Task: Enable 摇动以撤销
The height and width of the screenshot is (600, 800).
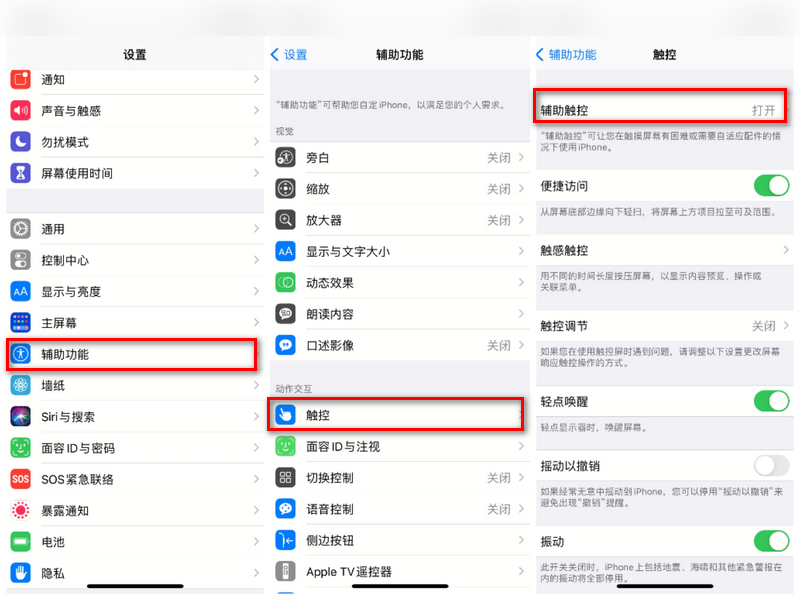Action: coord(770,466)
